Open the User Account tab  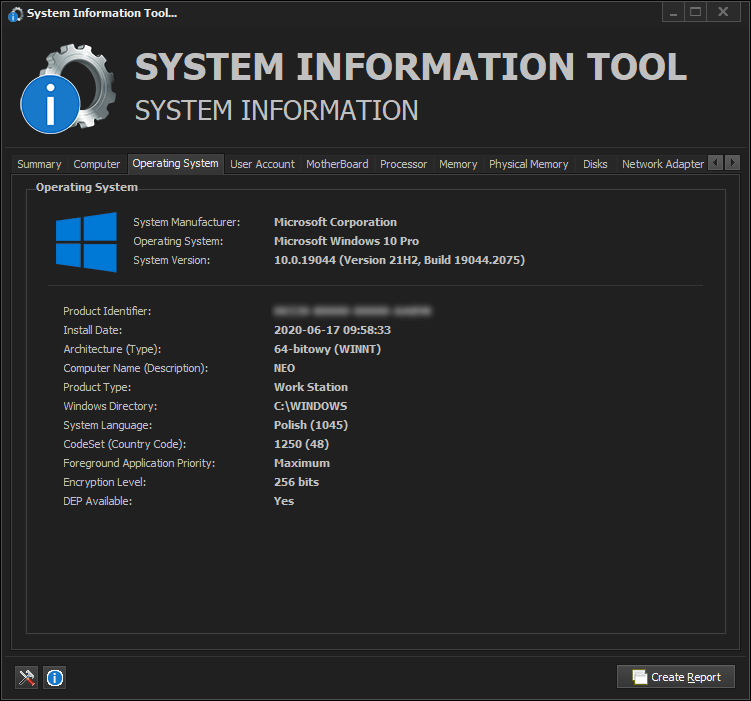[x=262, y=164]
